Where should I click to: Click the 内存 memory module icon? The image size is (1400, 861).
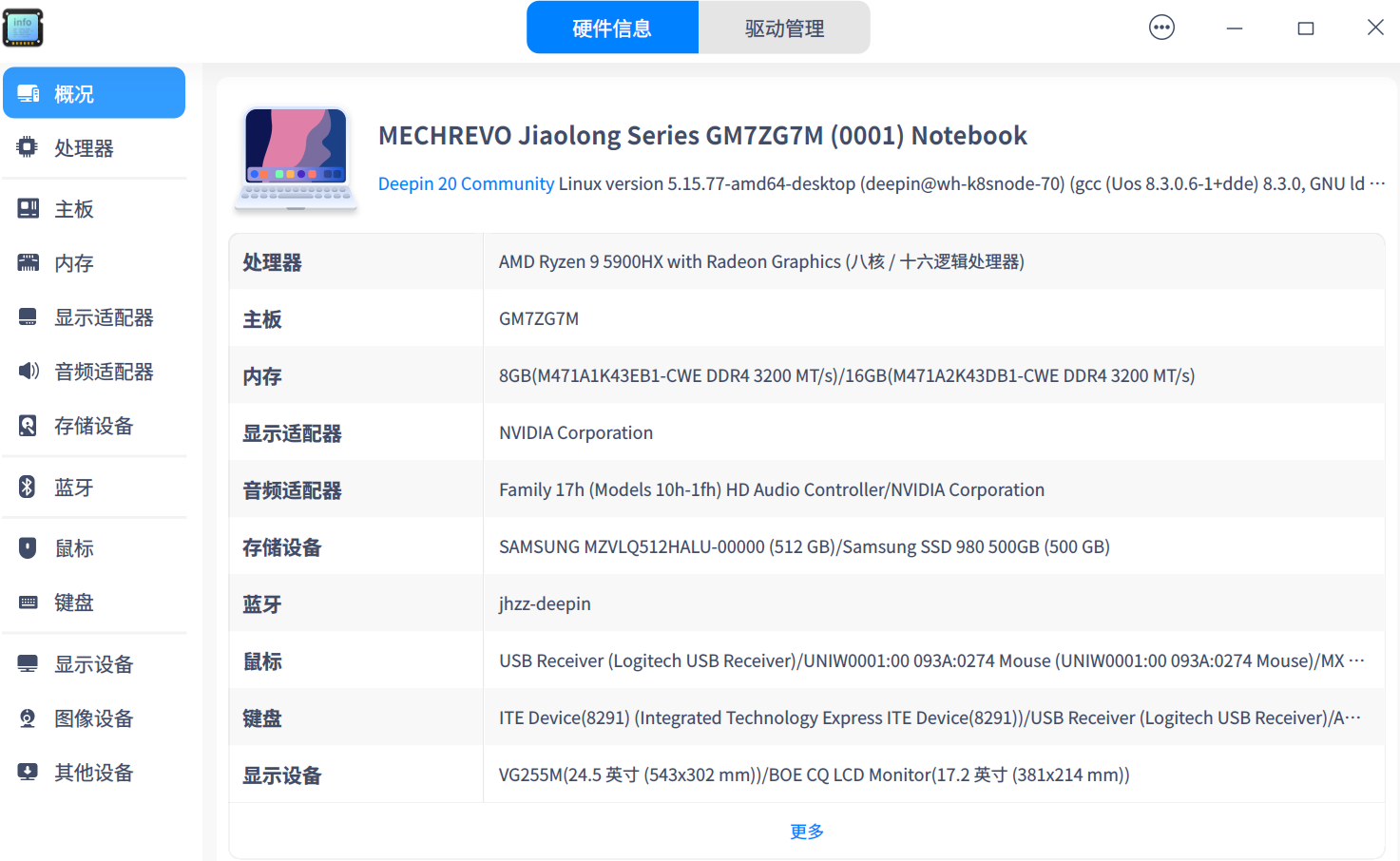pos(29,262)
